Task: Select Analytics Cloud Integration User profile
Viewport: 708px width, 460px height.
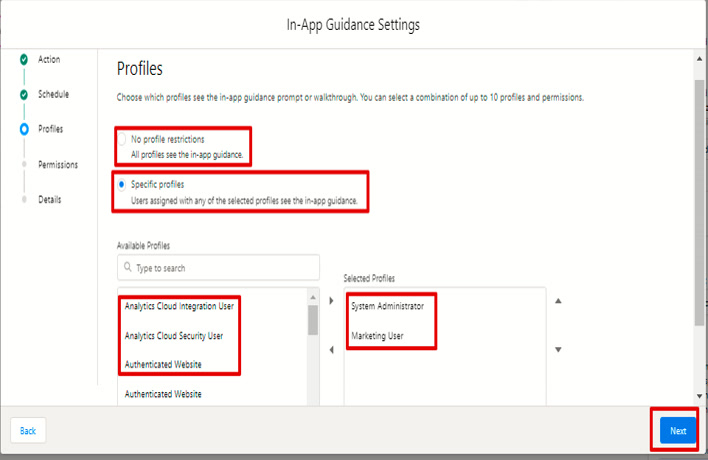Action: tap(180, 306)
